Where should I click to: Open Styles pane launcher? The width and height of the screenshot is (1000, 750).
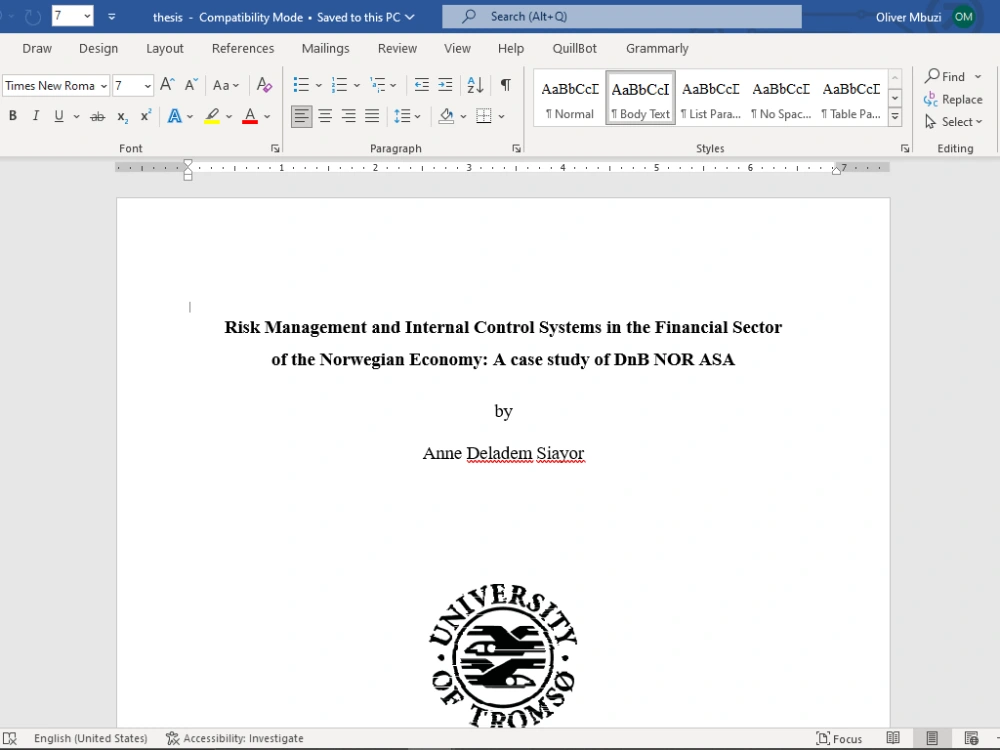pyautogui.click(x=905, y=149)
